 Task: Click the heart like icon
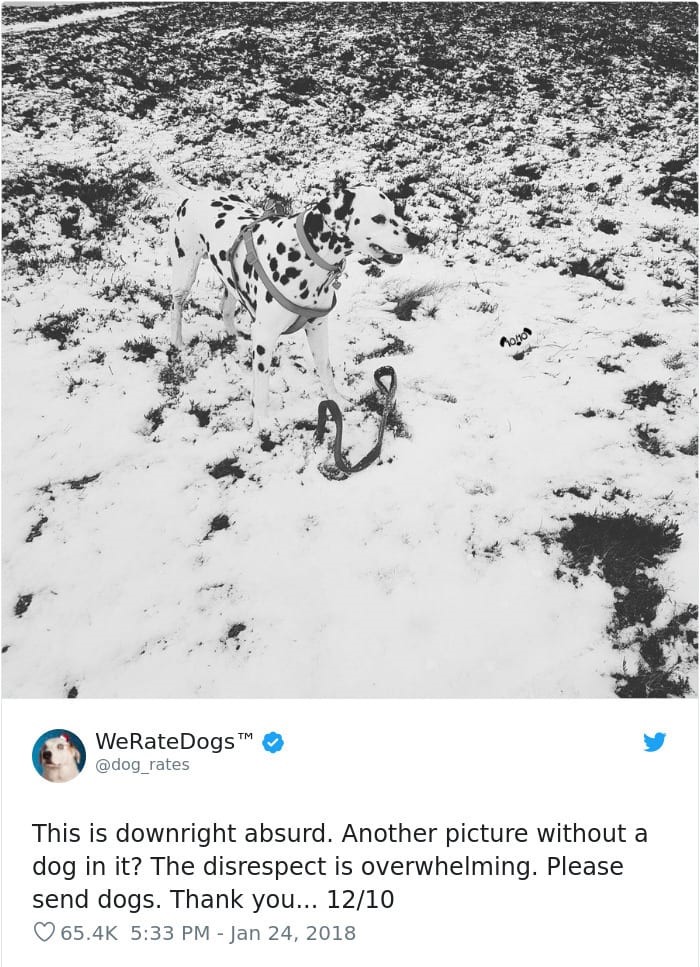[43, 932]
